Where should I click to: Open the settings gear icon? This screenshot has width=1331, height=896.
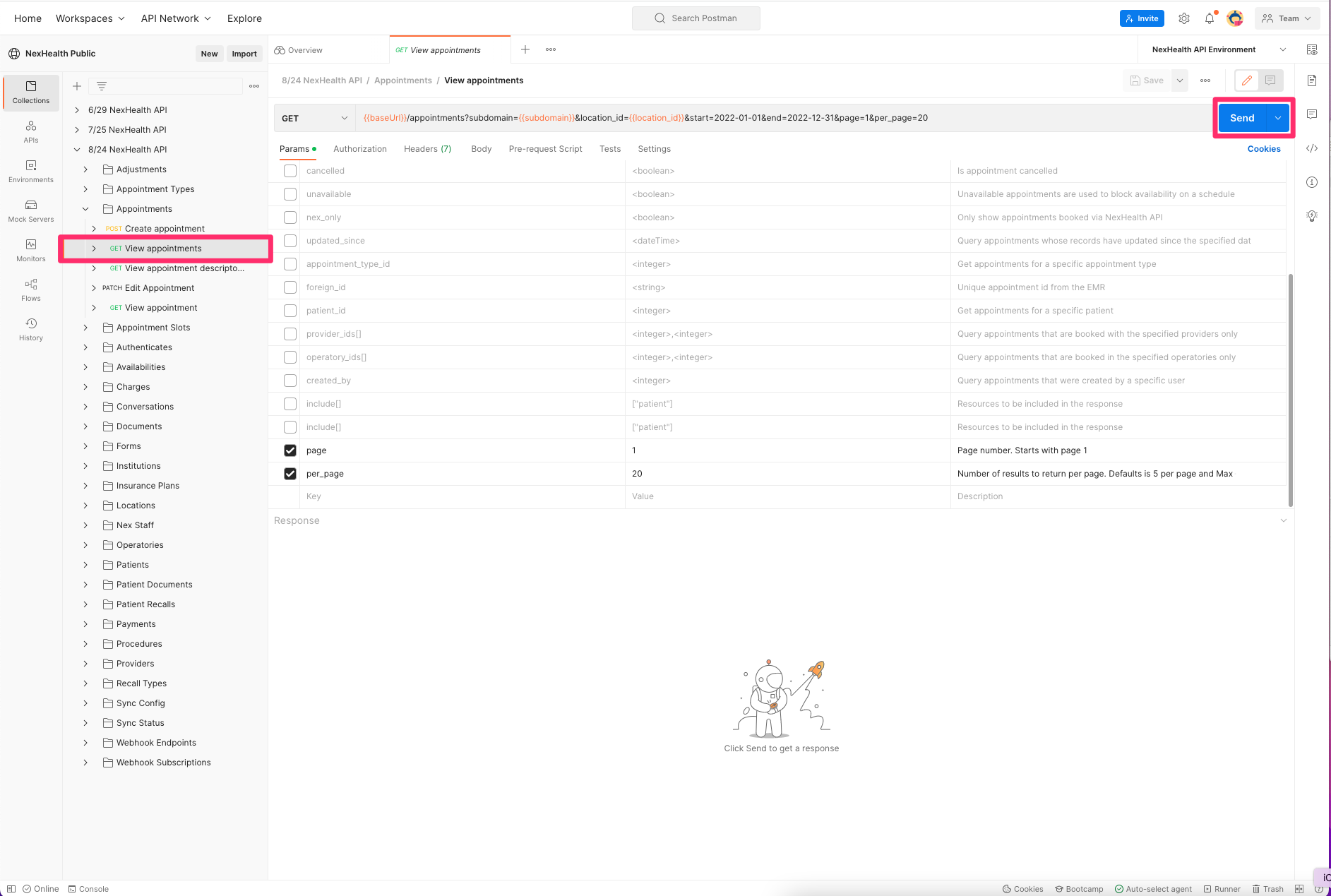(1184, 18)
